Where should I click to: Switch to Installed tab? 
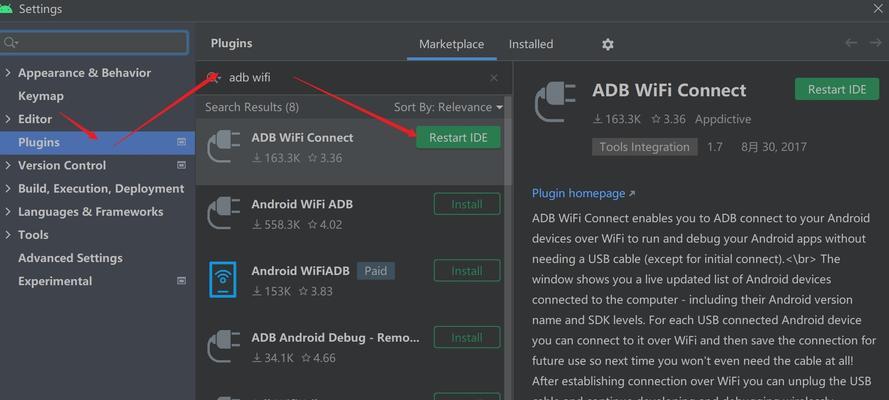[x=531, y=44]
